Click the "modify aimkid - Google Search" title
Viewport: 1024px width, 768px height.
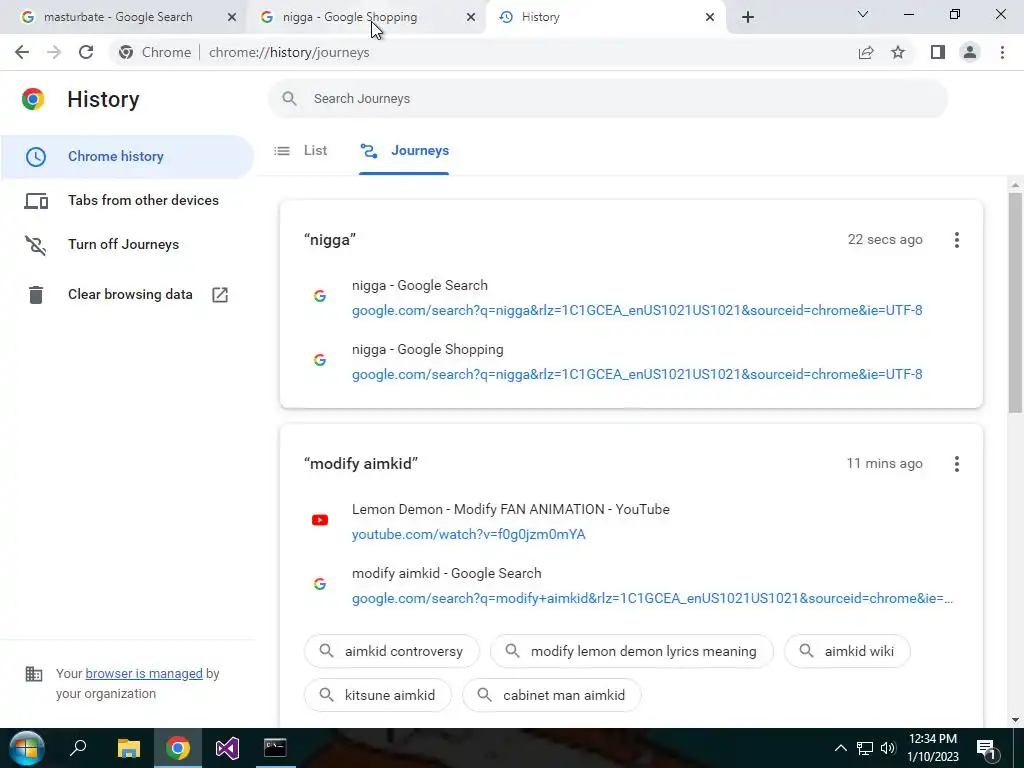pyautogui.click(x=447, y=573)
